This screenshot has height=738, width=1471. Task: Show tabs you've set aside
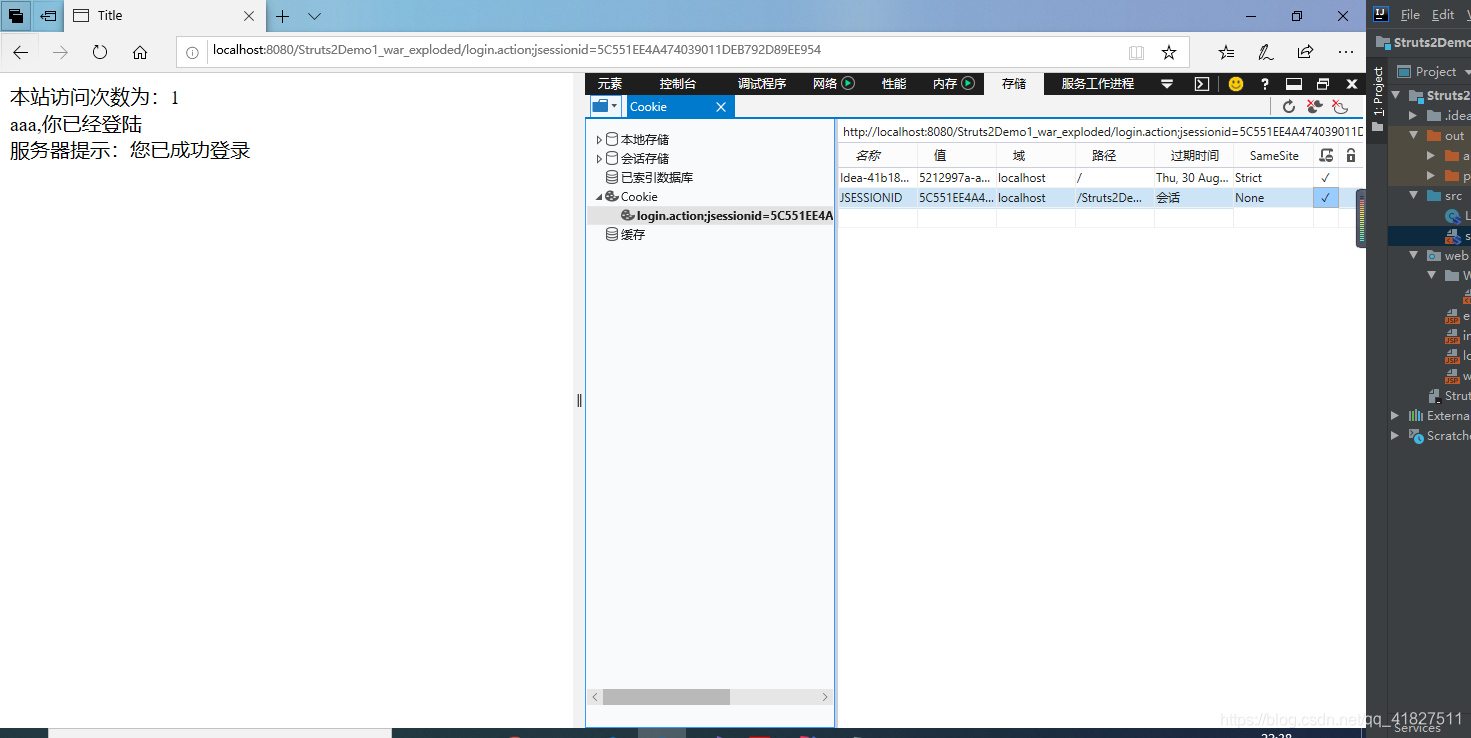pyautogui.click(x=16, y=15)
